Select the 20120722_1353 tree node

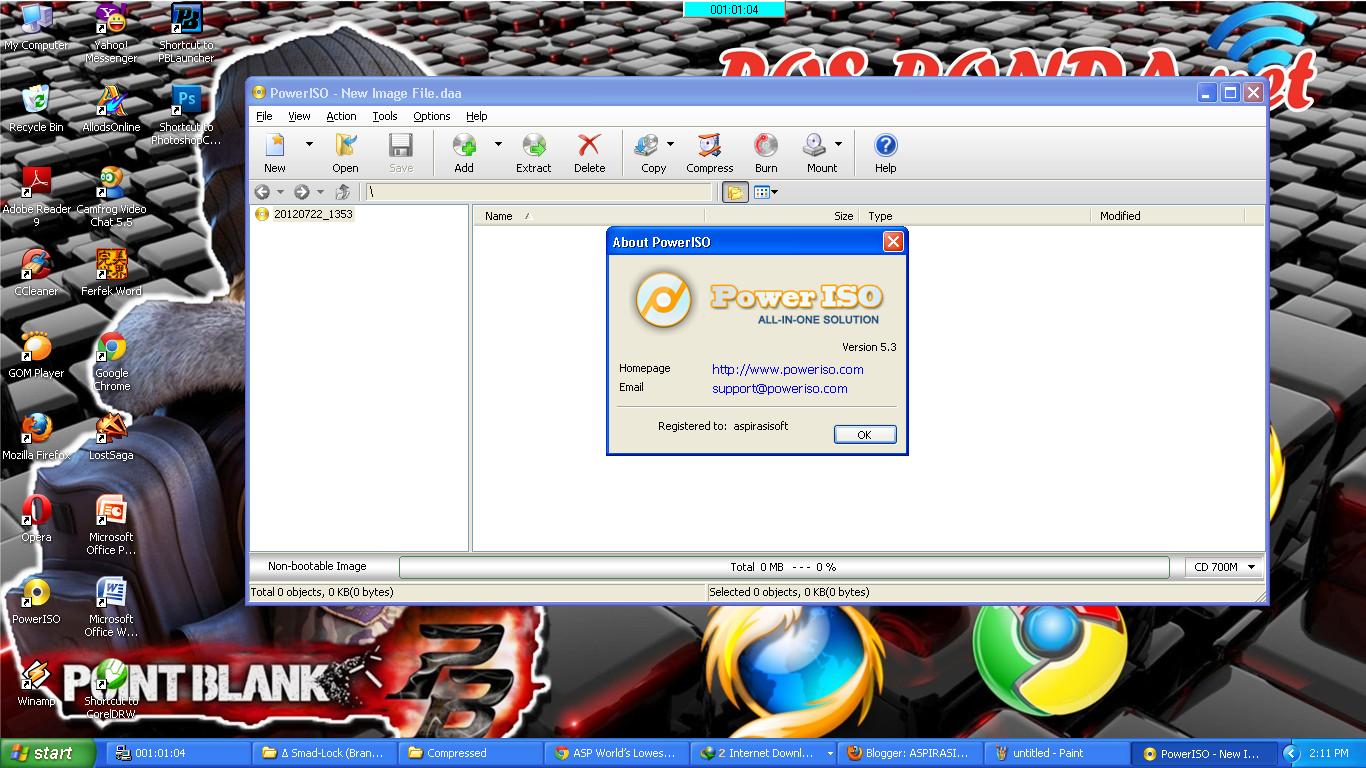click(313, 214)
